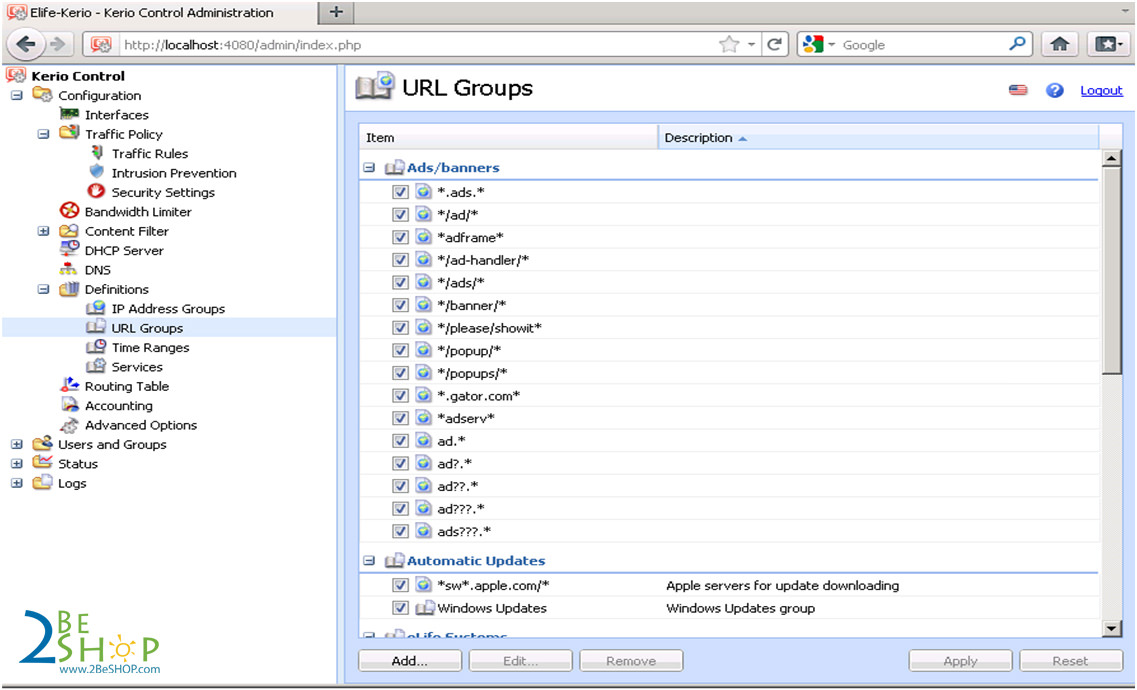The image size is (1137, 690).
Task: Click the Advanced Options gear icon
Action: (x=70, y=425)
